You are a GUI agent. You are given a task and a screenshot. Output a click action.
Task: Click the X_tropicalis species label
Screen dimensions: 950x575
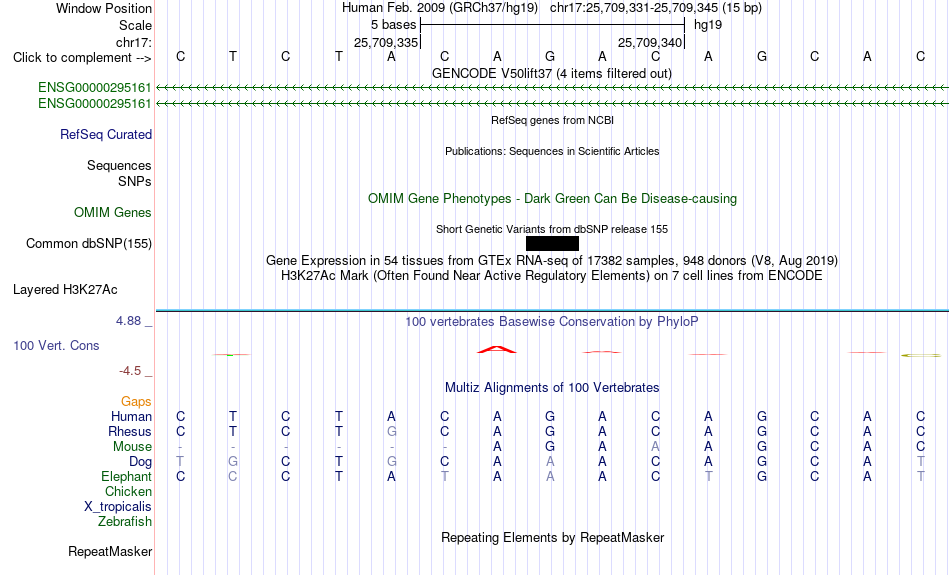118,507
